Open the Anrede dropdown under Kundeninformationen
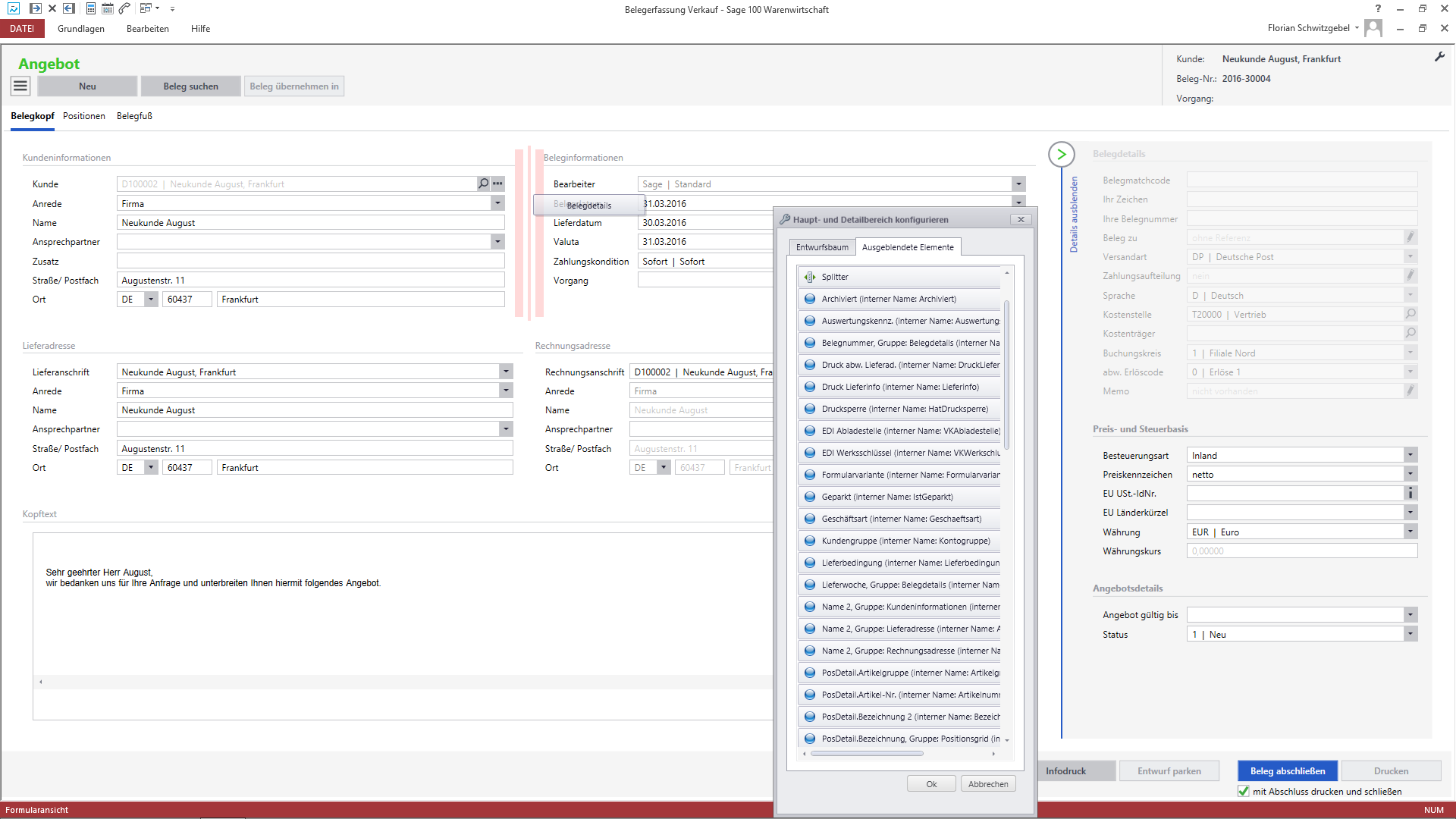 point(497,203)
